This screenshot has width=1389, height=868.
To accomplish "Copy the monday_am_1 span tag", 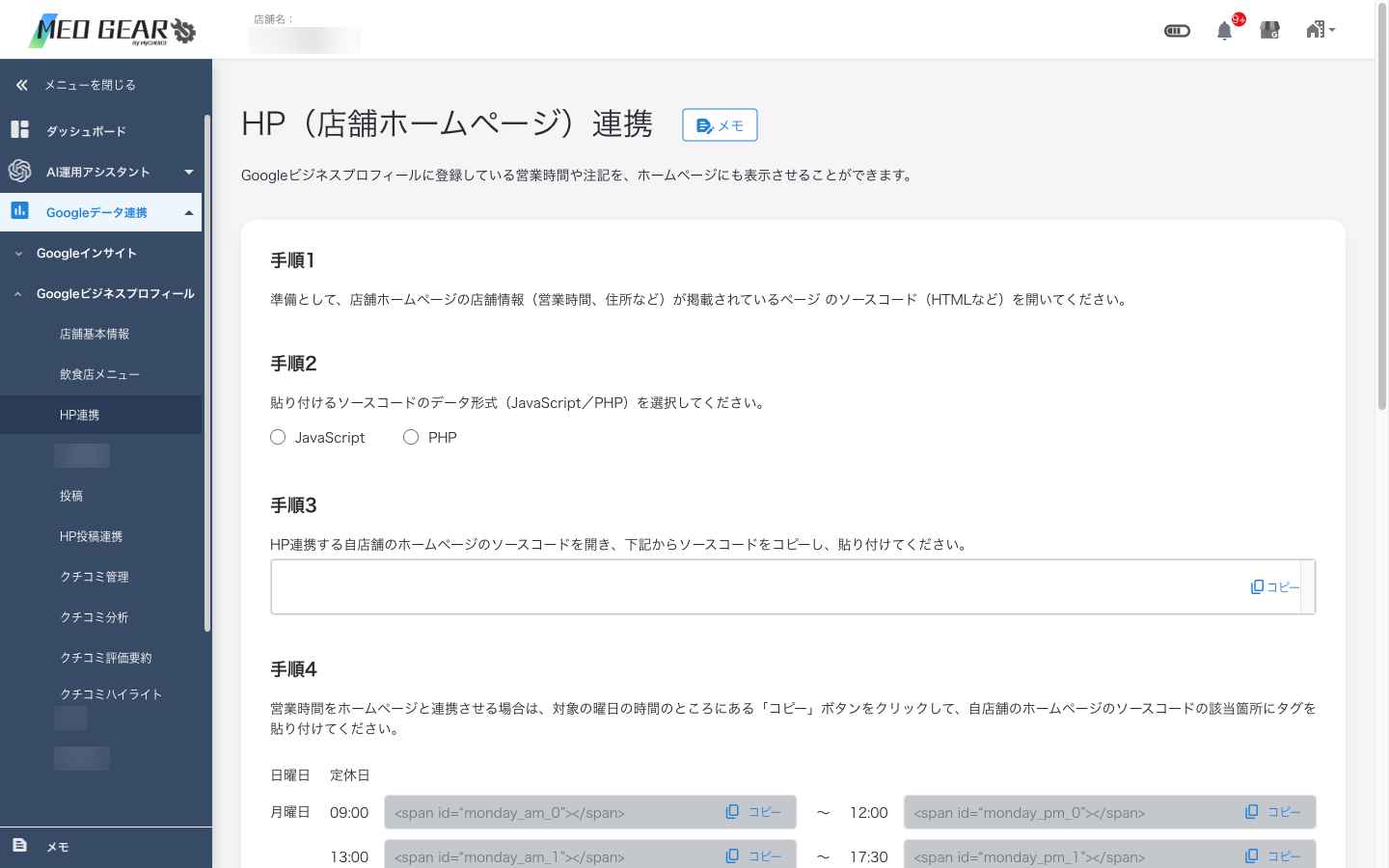I will pyautogui.click(x=753, y=855).
